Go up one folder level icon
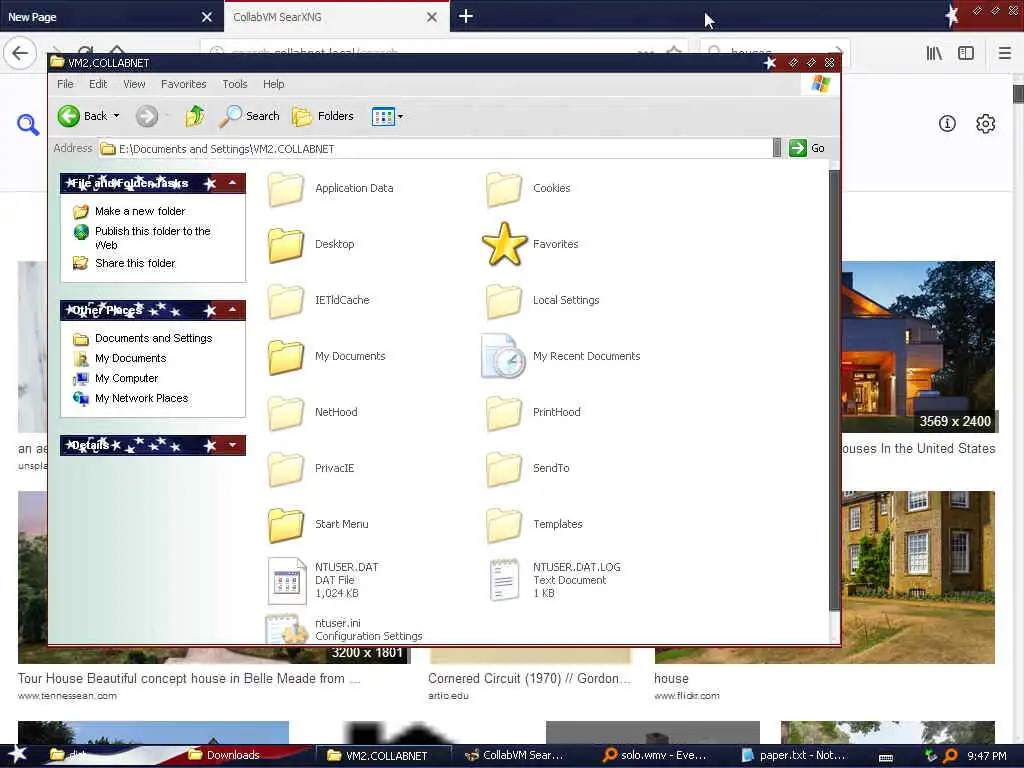 click(x=195, y=116)
